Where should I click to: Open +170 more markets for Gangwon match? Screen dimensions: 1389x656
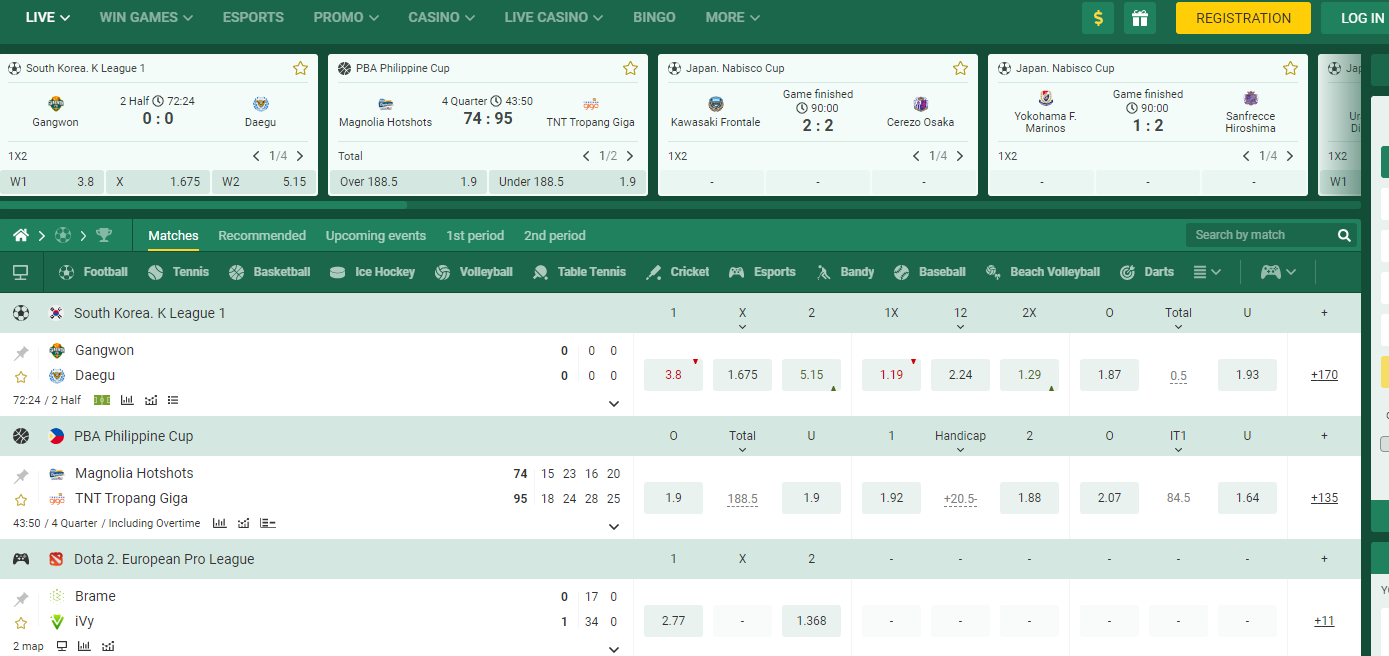[x=1324, y=375]
